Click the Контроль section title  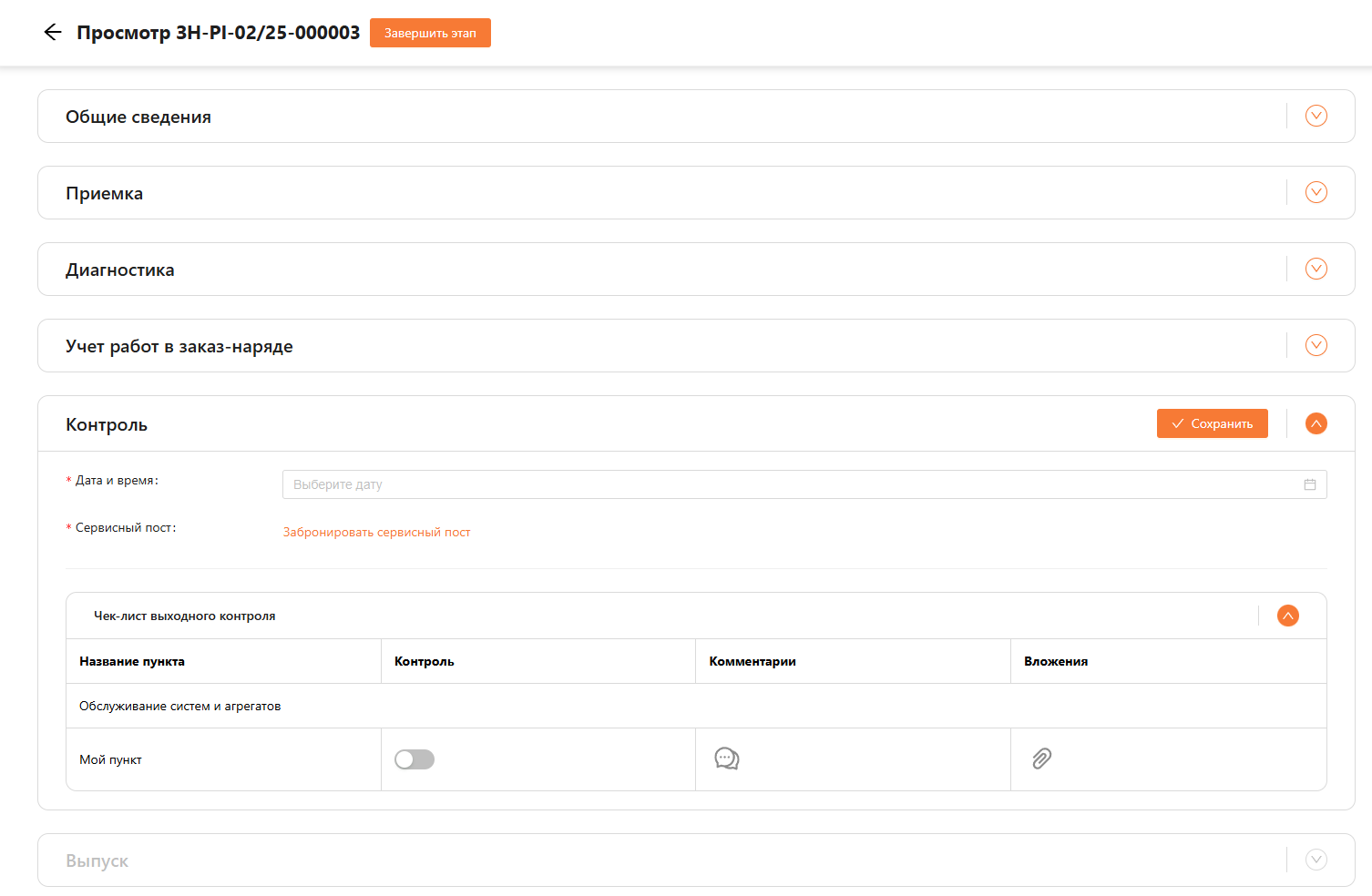(x=107, y=425)
